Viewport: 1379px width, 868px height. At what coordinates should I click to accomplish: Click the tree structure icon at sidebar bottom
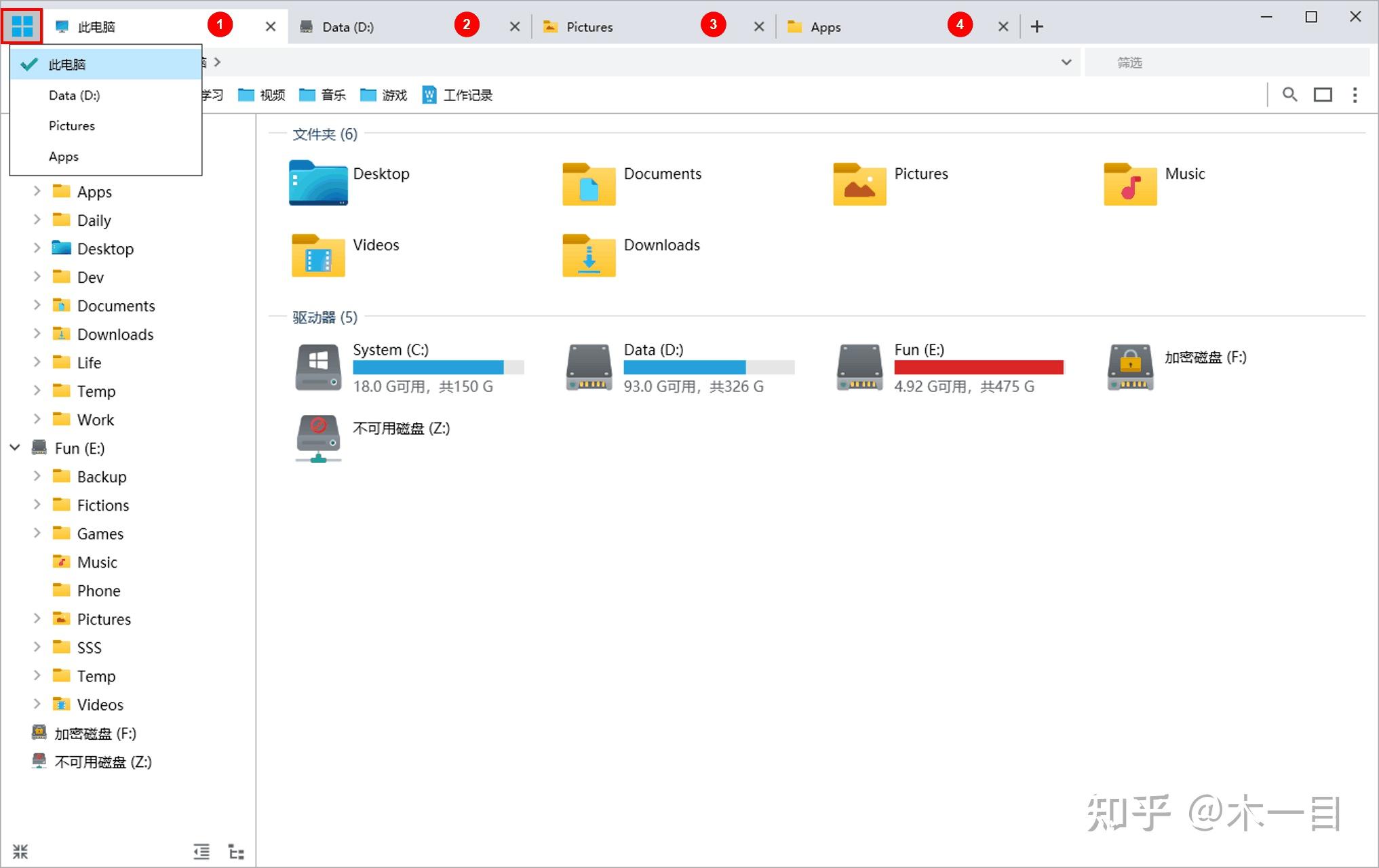[236, 852]
